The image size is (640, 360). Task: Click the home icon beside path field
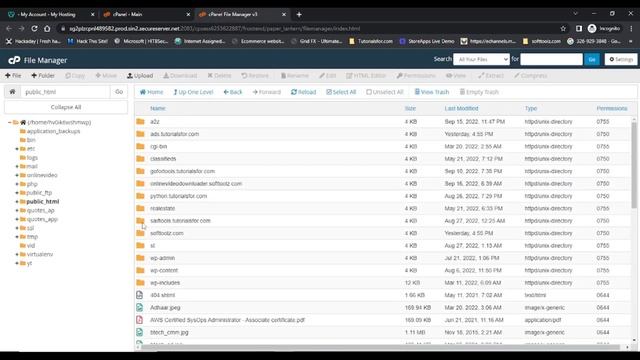12,92
